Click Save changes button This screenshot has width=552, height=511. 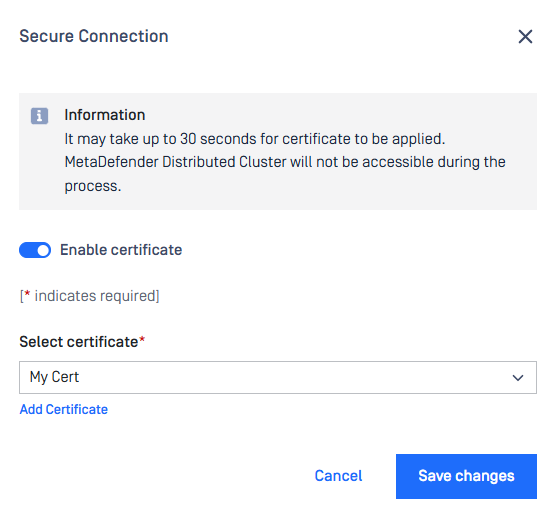(466, 476)
